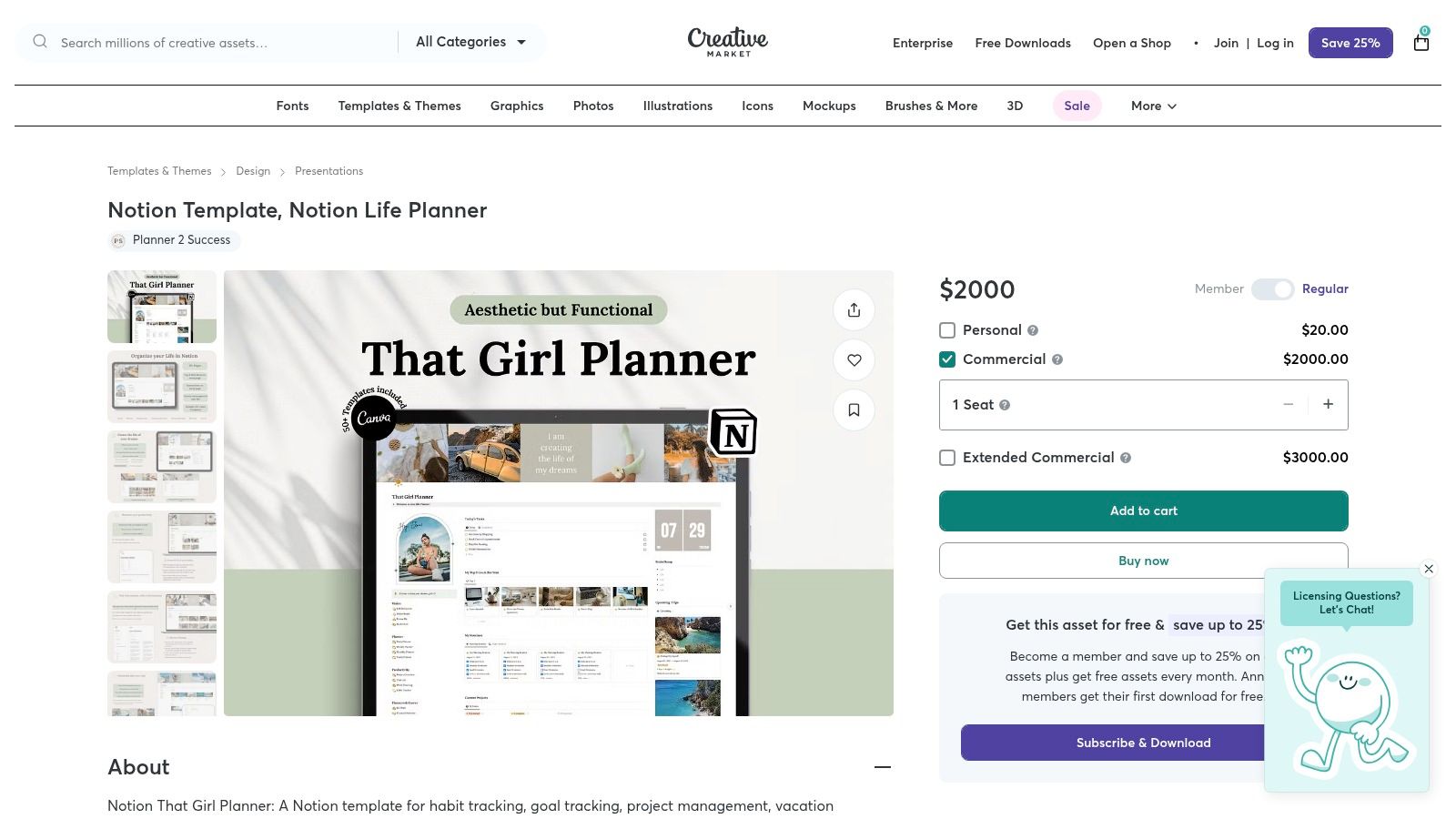The image size is (1456, 819).
Task: Close the licensing chat popup
Action: click(1429, 569)
